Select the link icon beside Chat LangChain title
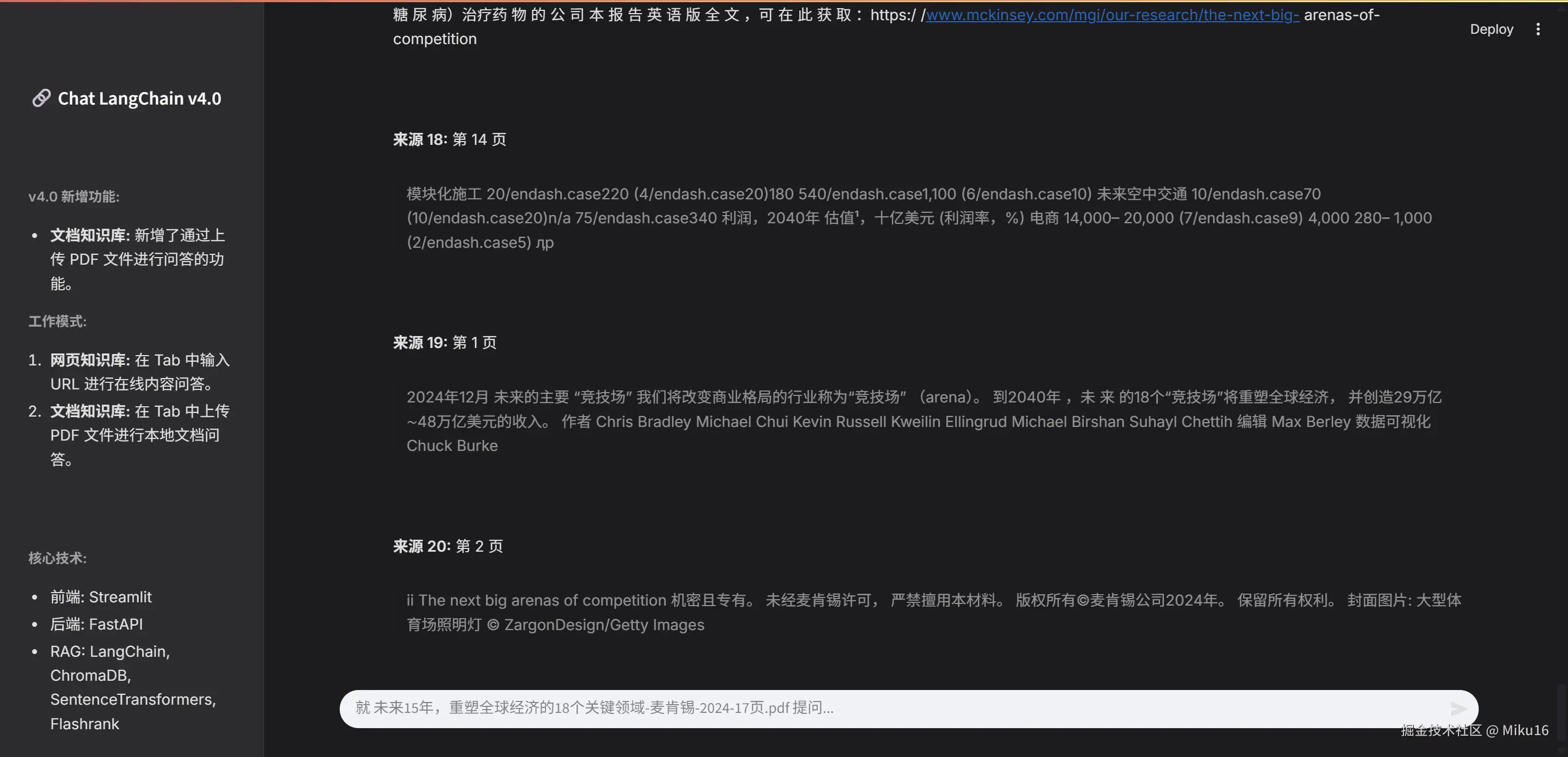Viewport: 1568px width, 757px height. (41, 98)
